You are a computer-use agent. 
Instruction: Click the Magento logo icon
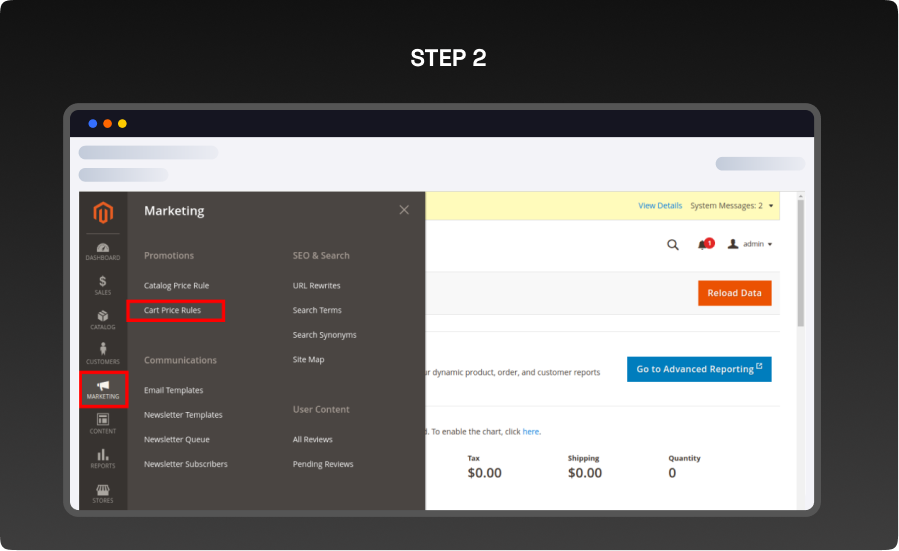click(103, 213)
